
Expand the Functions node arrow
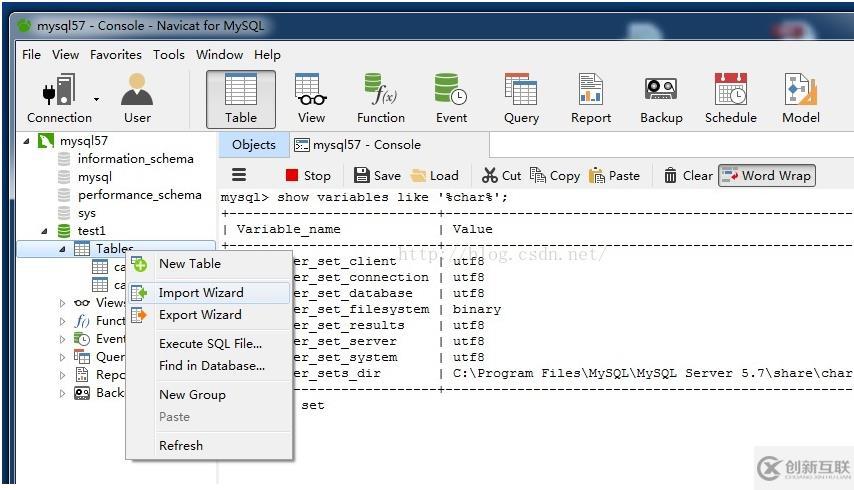click(x=62, y=321)
